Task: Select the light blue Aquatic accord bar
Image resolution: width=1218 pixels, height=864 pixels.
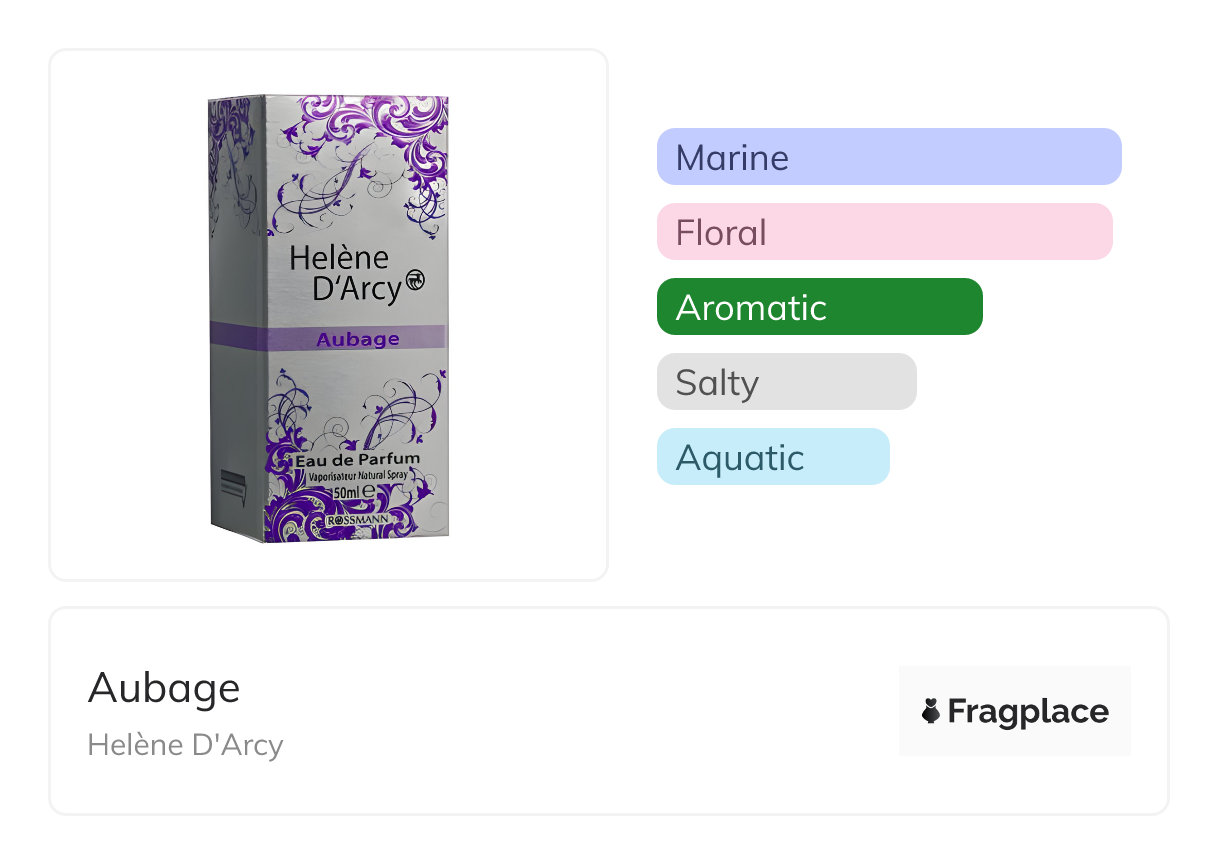Action: [772, 457]
